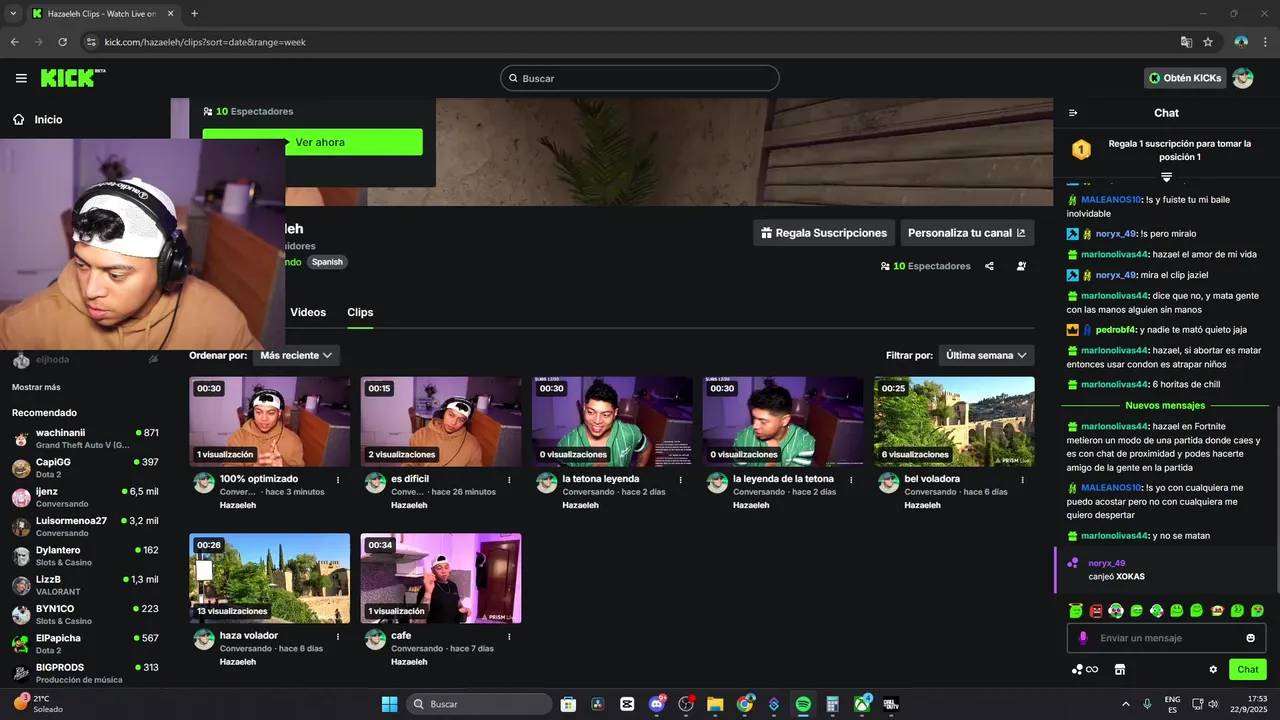
Task: Click the Kick search field
Action: coord(640,78)
